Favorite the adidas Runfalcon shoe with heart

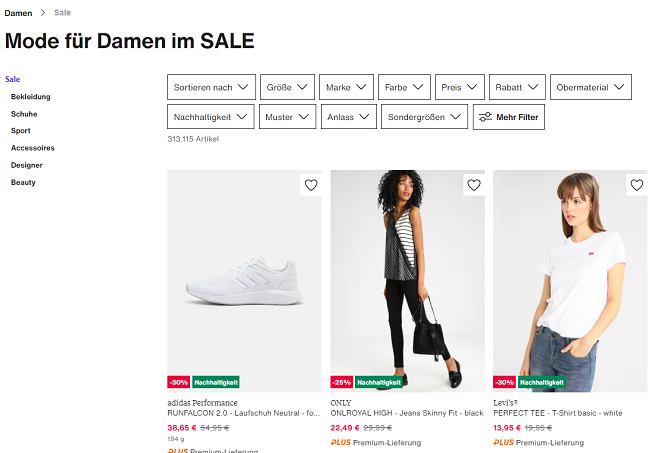310,185
